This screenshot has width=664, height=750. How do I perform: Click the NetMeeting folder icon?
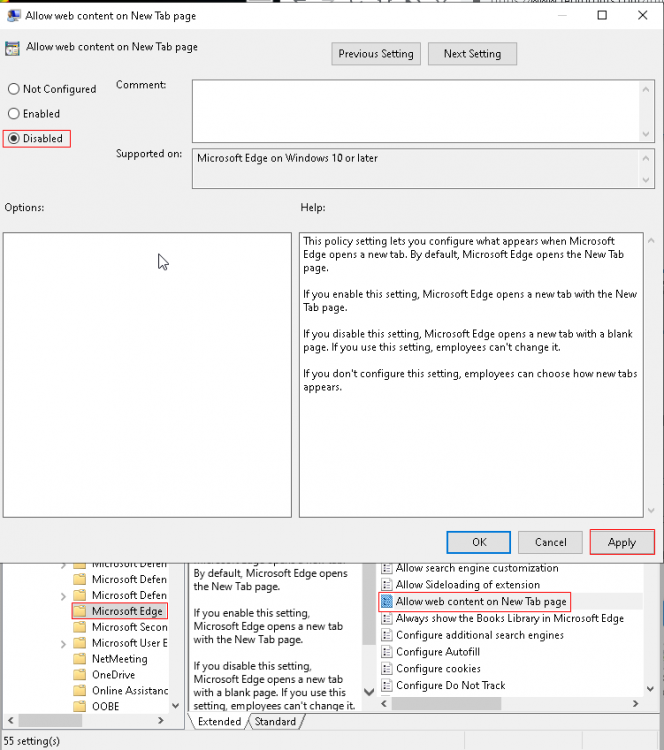(80, 659)
